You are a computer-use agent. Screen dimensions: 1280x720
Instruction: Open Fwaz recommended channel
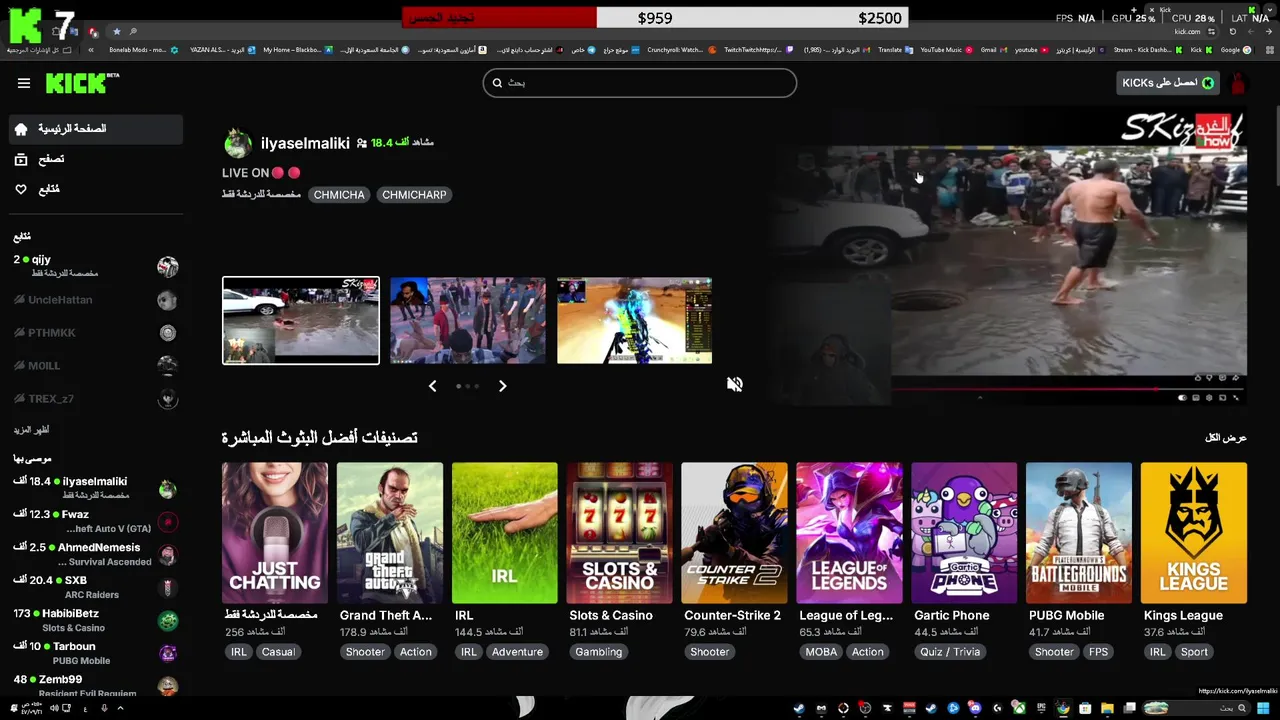point(95,521)
